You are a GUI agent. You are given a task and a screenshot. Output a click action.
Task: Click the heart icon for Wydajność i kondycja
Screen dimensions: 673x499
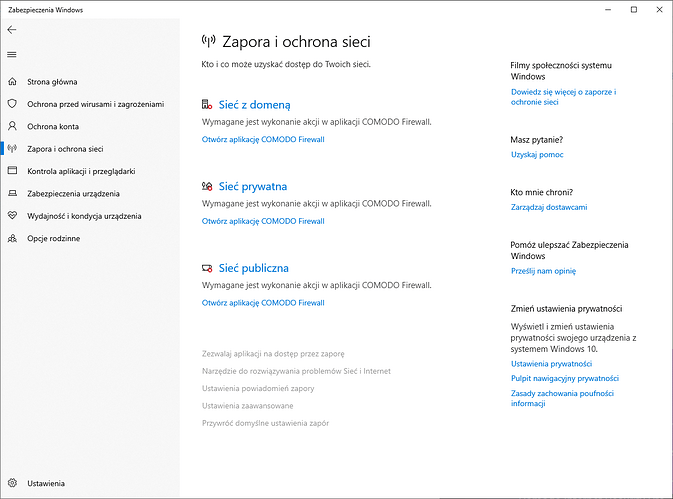point(12,215)
